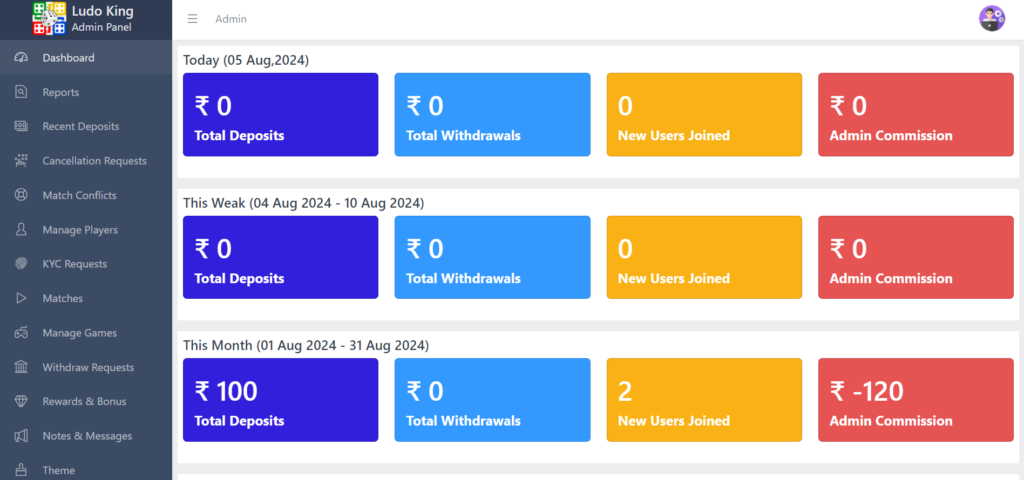Viewport: 1024px width, 480px height.
Task: Click the Manage Players person icon
Action: tap(21, 230)
